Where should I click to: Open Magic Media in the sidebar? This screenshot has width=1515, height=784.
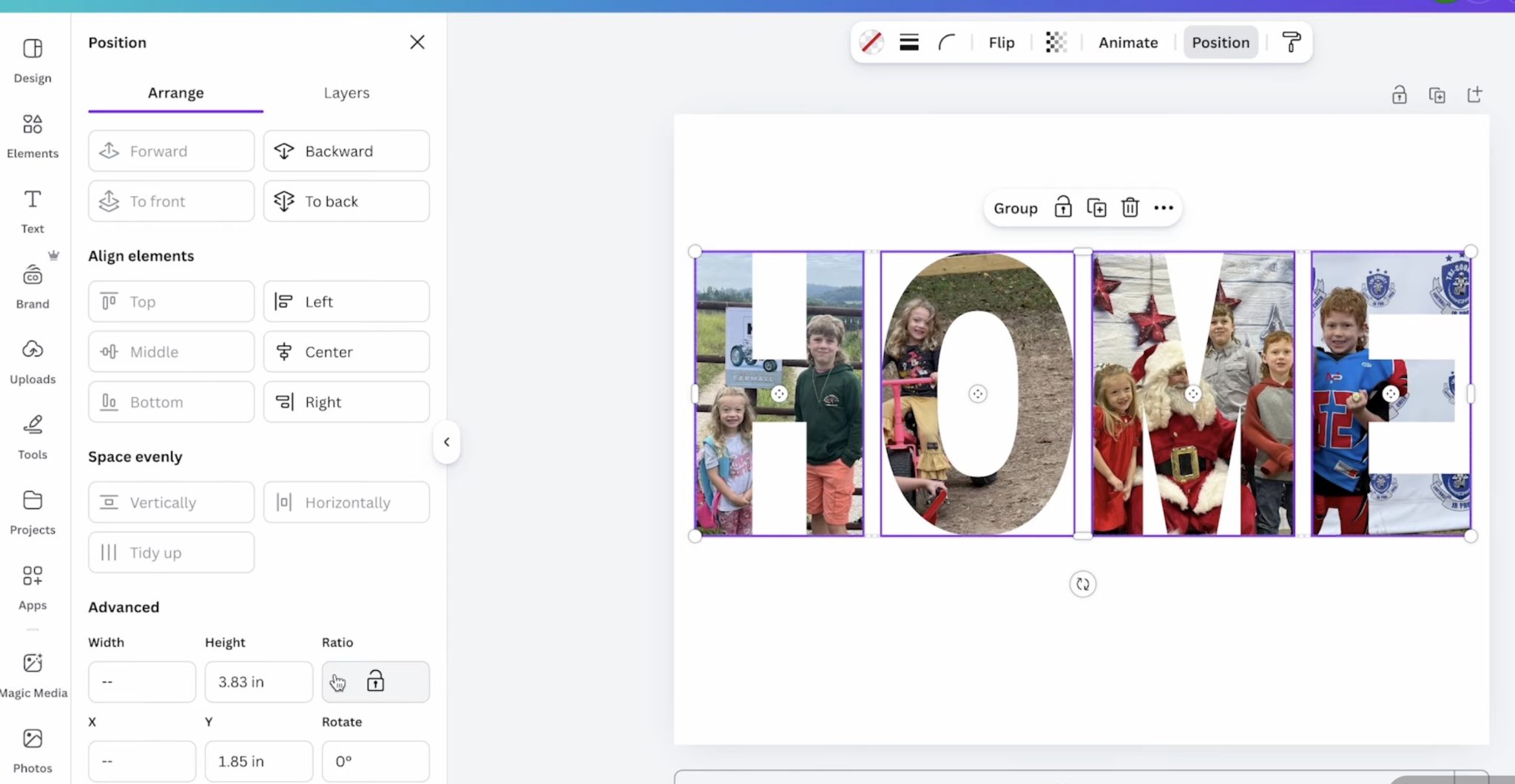[x=33, y=673]
